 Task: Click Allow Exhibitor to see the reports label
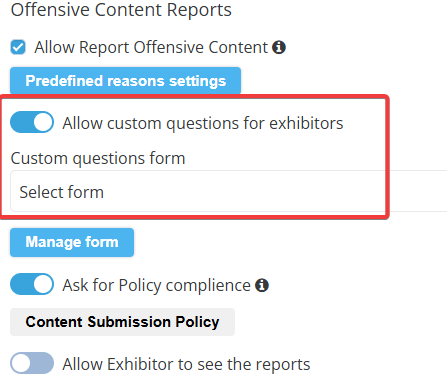click(186, 364)
